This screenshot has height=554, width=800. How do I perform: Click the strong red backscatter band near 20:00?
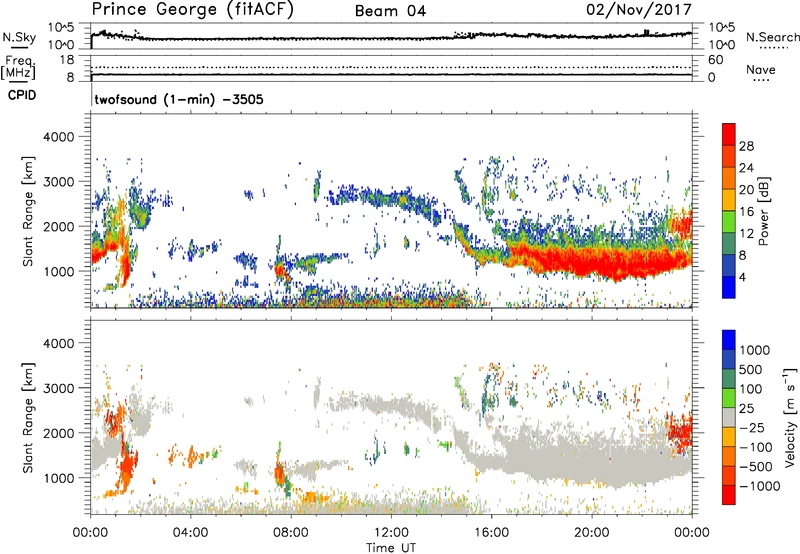592,260
